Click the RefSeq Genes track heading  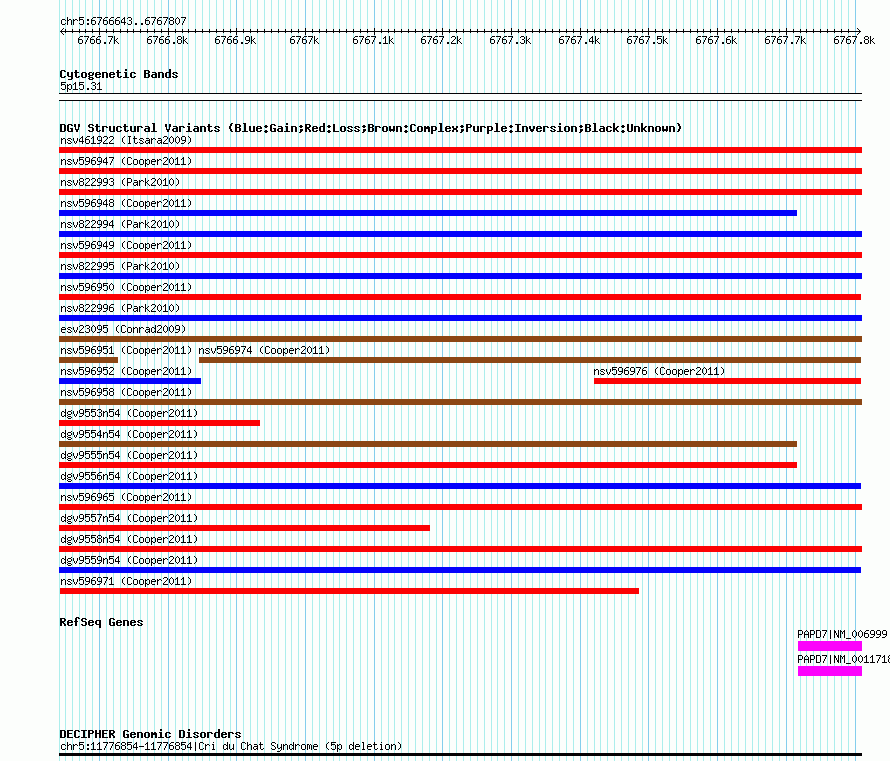coord(101,623)
